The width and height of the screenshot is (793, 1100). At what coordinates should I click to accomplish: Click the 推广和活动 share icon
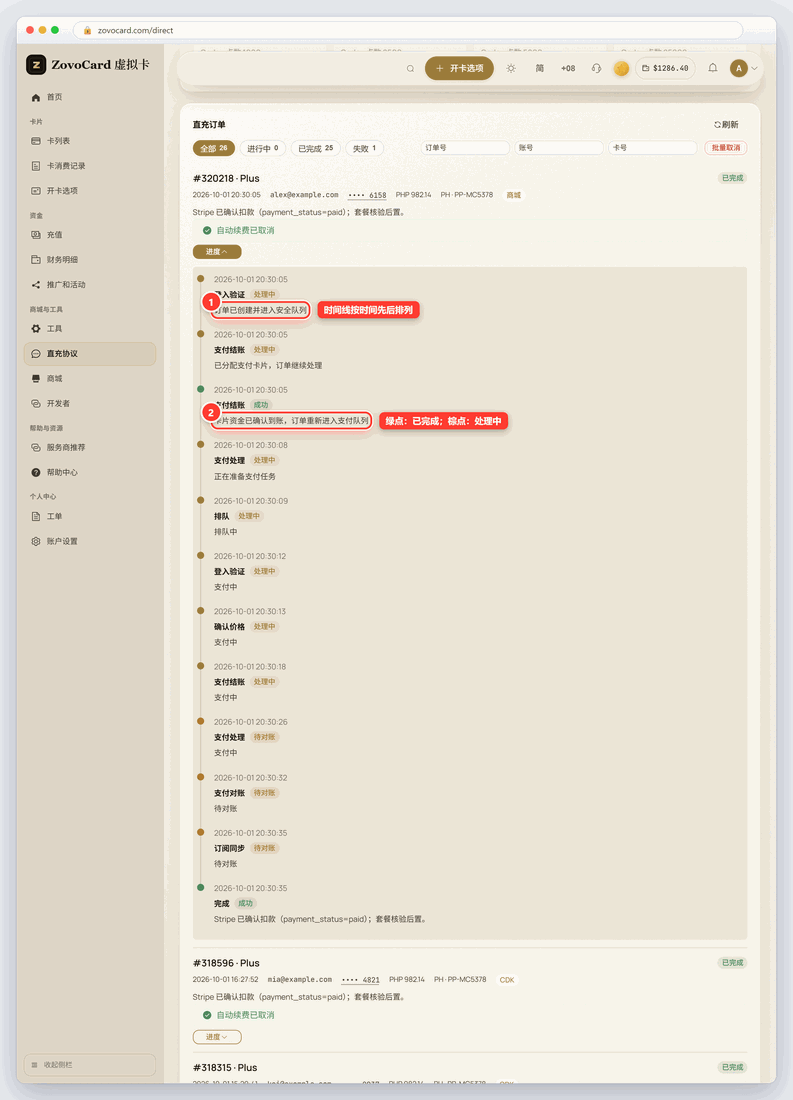click(x=36, y=285)
